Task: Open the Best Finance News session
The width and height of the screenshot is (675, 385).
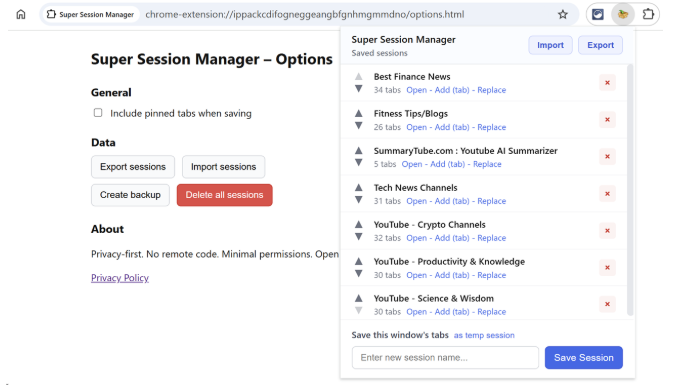Action: click(x=417, y=90)
